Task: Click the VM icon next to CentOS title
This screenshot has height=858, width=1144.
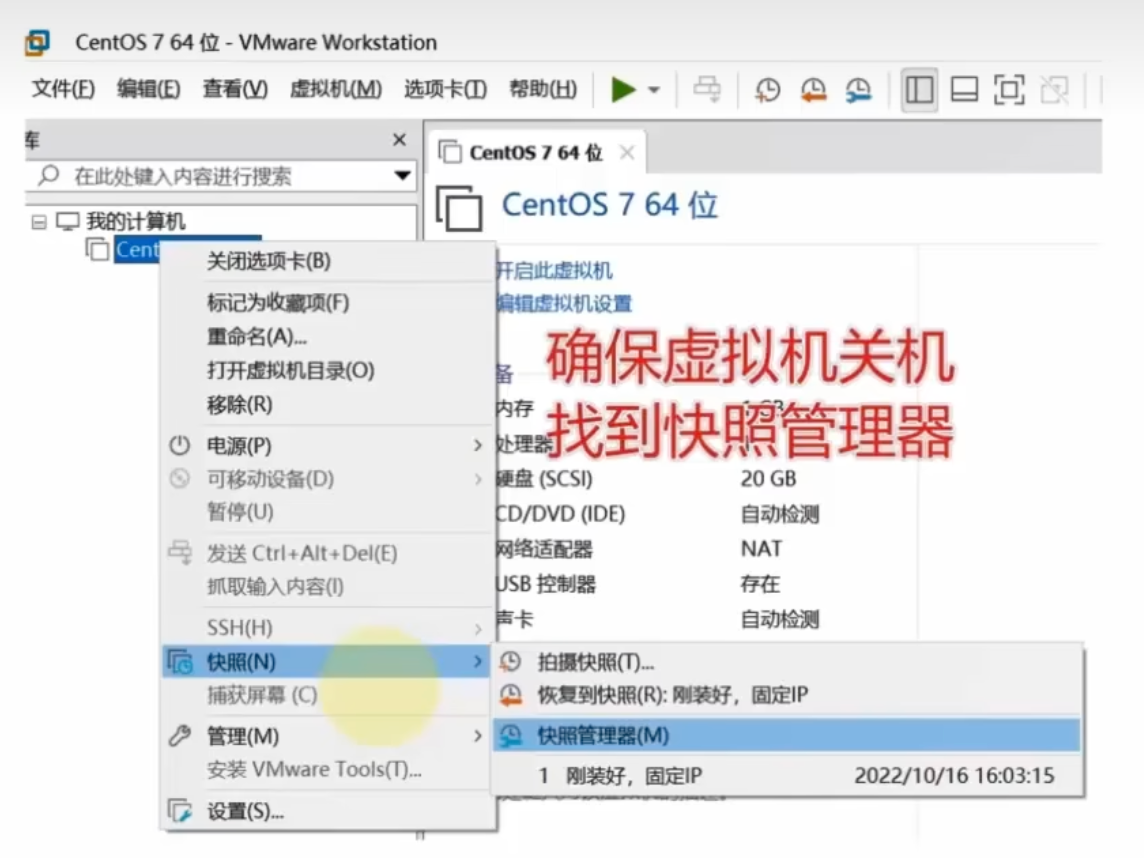Action: click(x=459, y=208)
